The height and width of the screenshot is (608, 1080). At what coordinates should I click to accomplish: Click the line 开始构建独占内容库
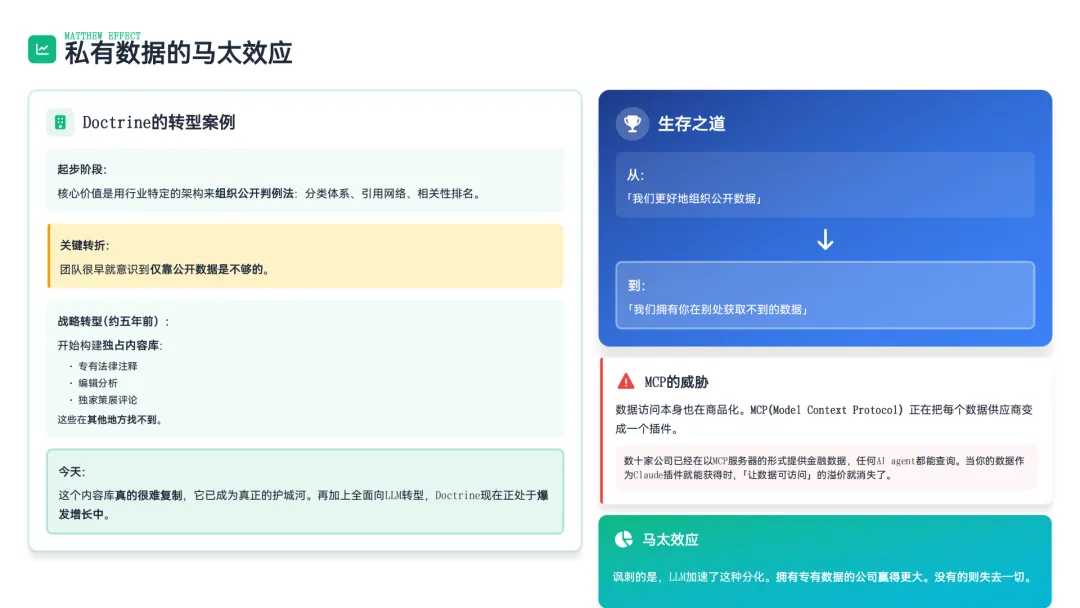(110, 346)
